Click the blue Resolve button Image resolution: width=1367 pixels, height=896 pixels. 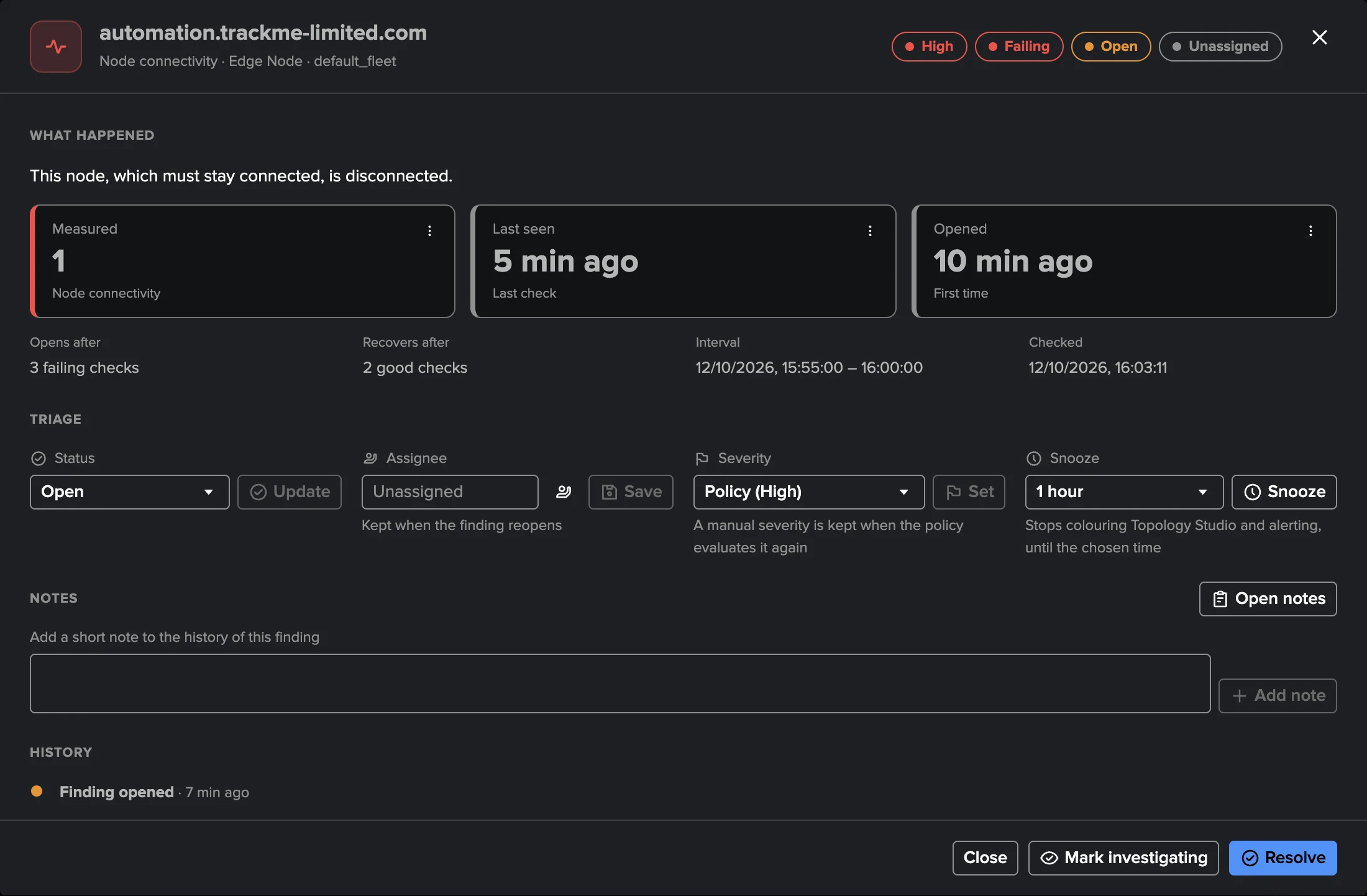pos(1282,858)
